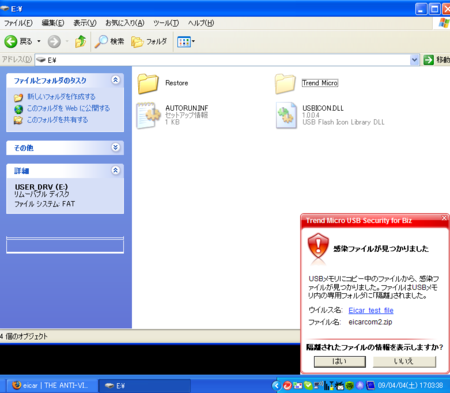This screenshot has height=393, width=450.
Task: Click the red Trend Micro tray icon
Action: click(287, 386)
